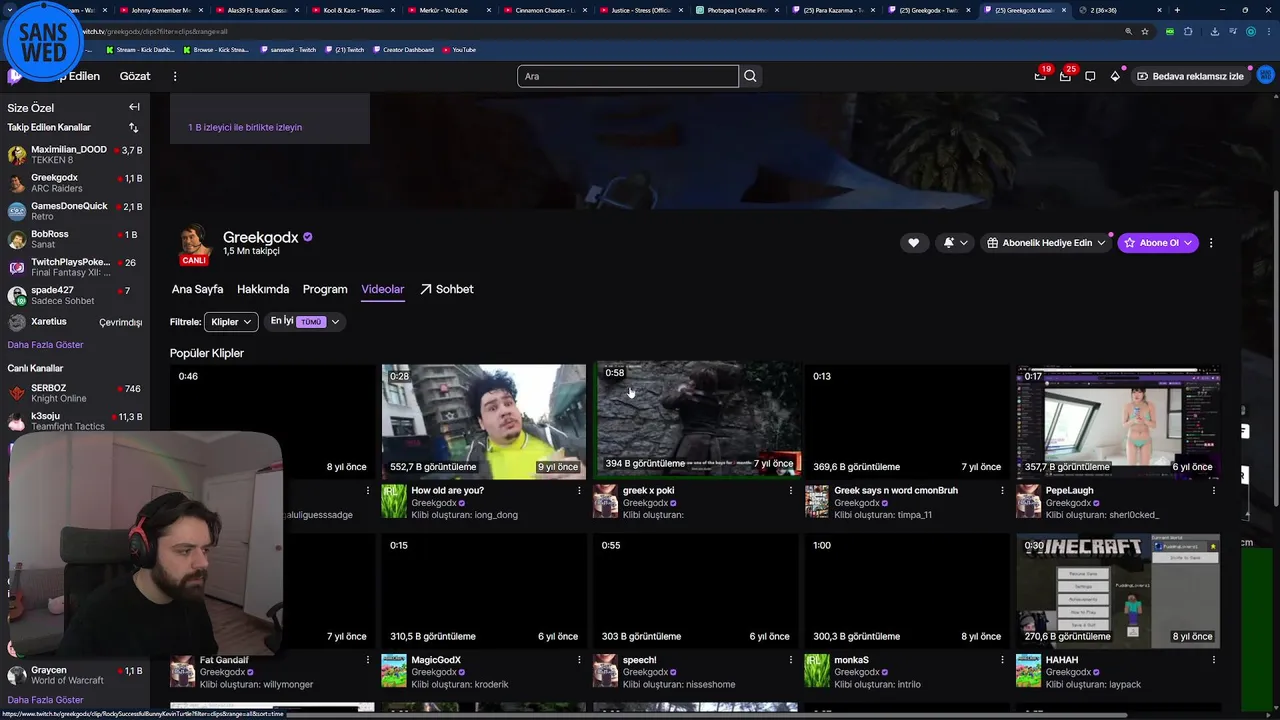Click Greekgodx channel avatar with CANLI badge
The image size is (1280, 720).
click(194, 245)
